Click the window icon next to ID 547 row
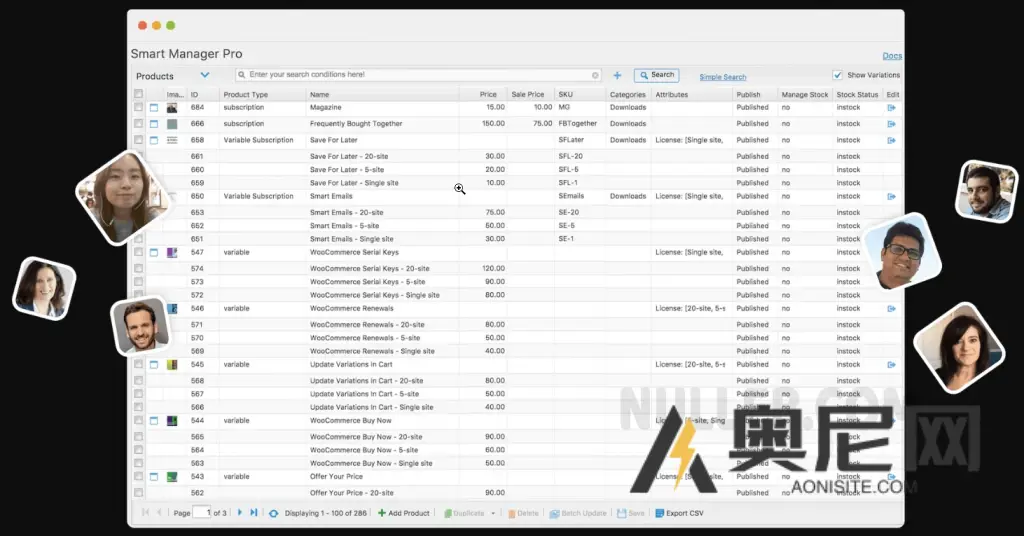Viewport: 1024px width, 536px height. coord(154,253)
